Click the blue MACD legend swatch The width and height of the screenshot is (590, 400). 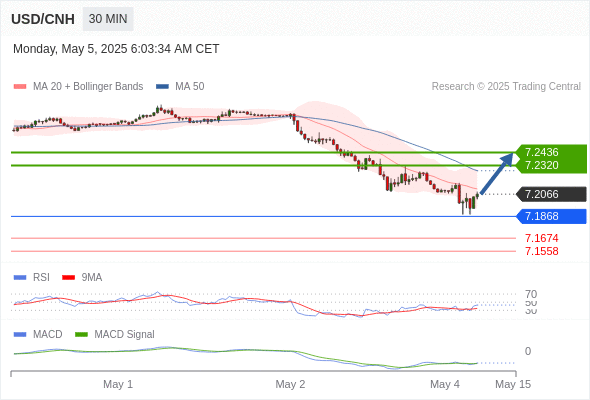20,335
